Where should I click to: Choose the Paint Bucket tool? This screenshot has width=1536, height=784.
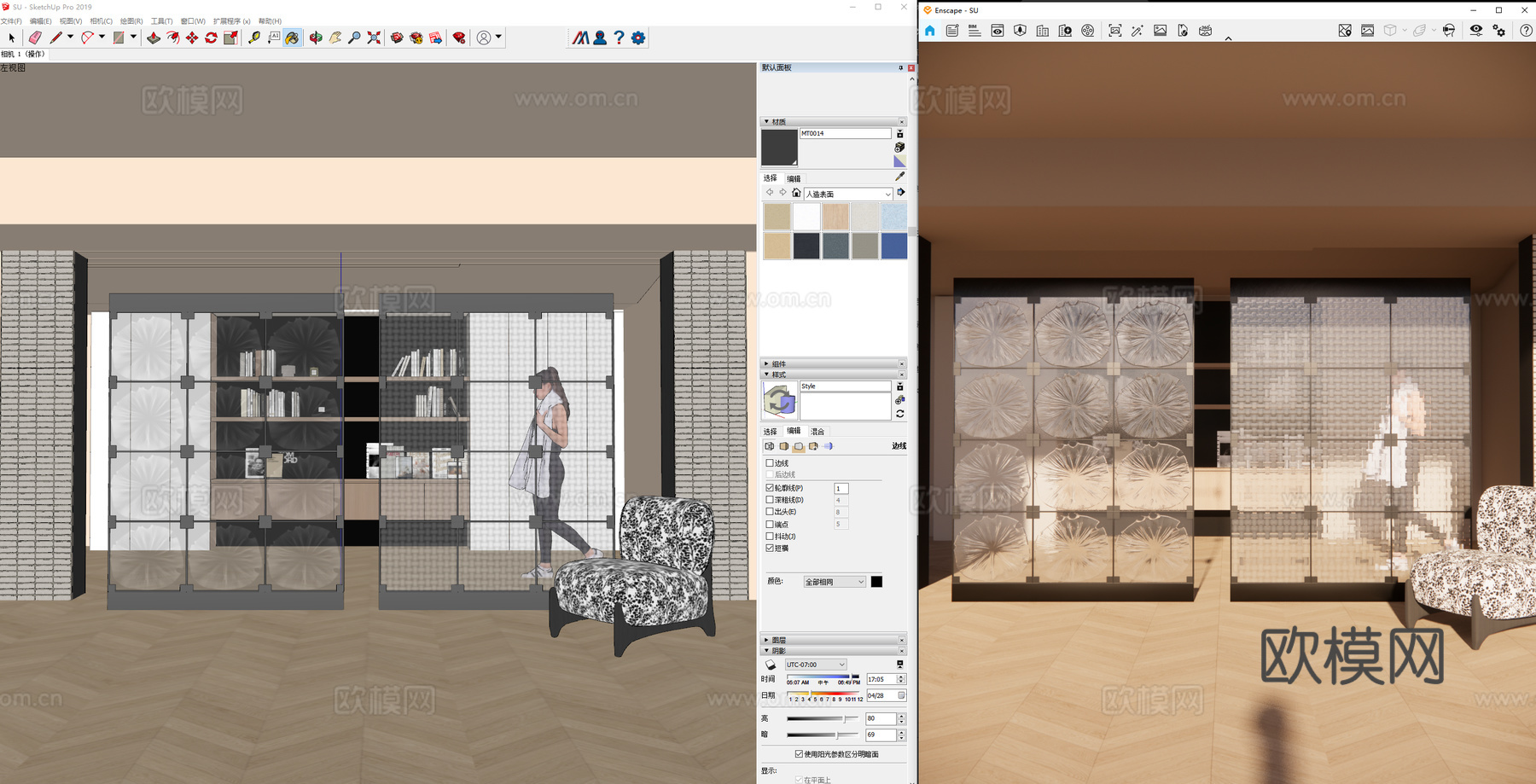click(293, 38)
